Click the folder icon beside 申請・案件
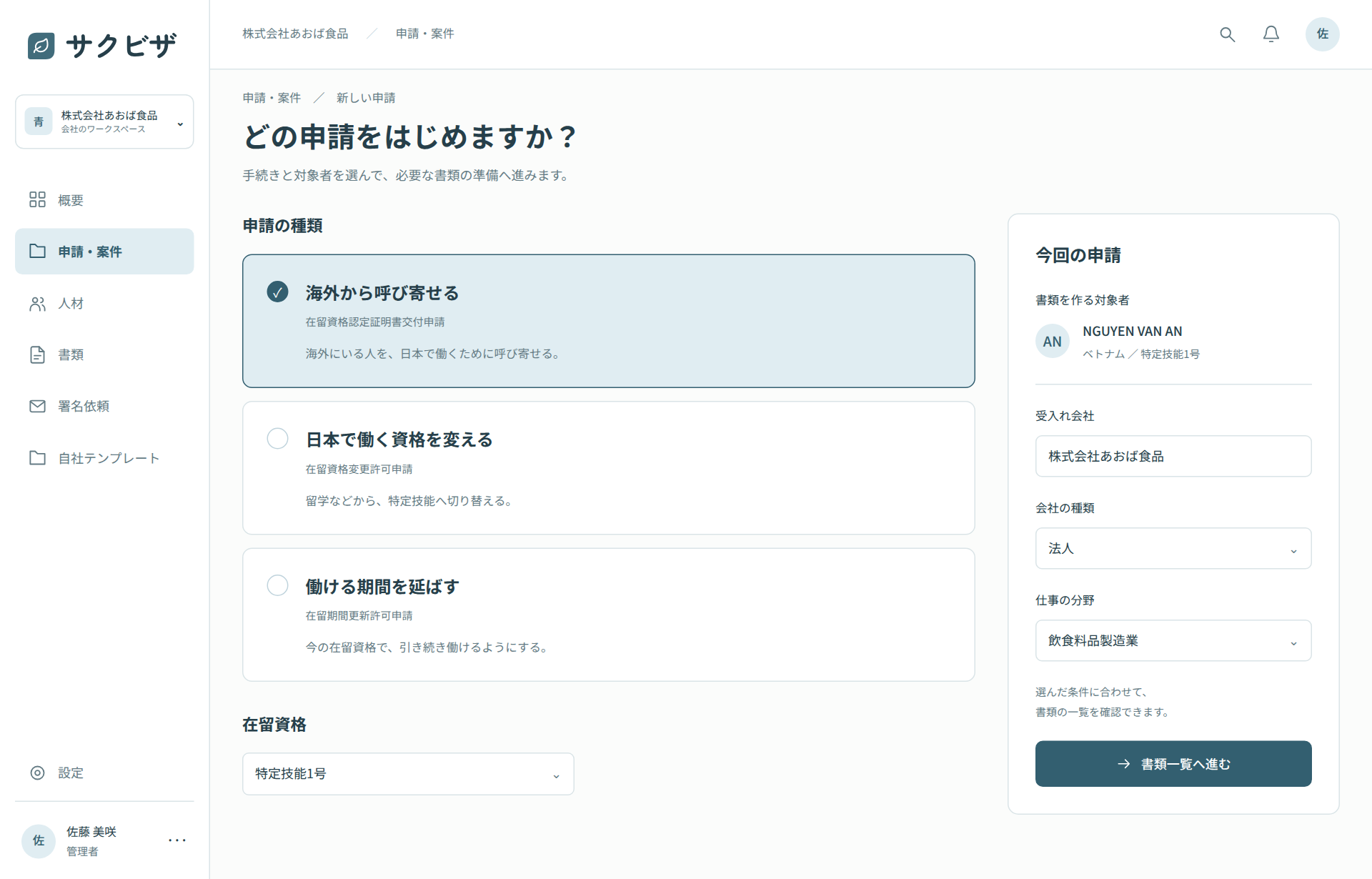This screenshot has width=1372, height=879. point(37,251)
